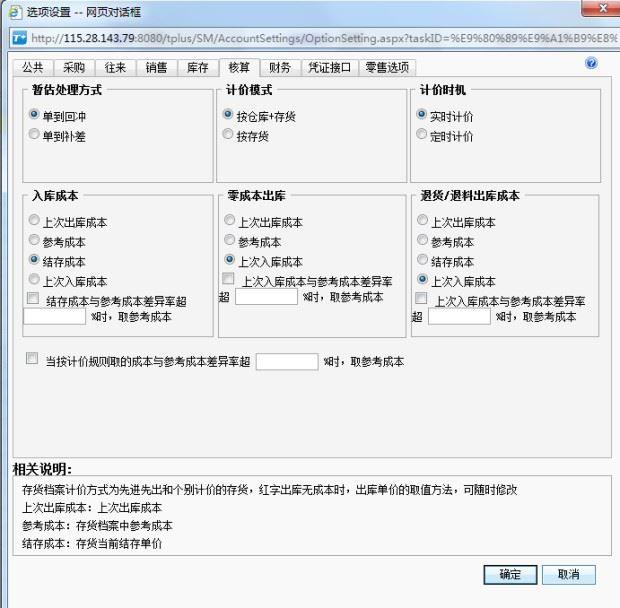The width and height of the screenshot is (620, 608).
Task: Choose 按仓库+存货 pricing mode
Action: coord(228,114)
